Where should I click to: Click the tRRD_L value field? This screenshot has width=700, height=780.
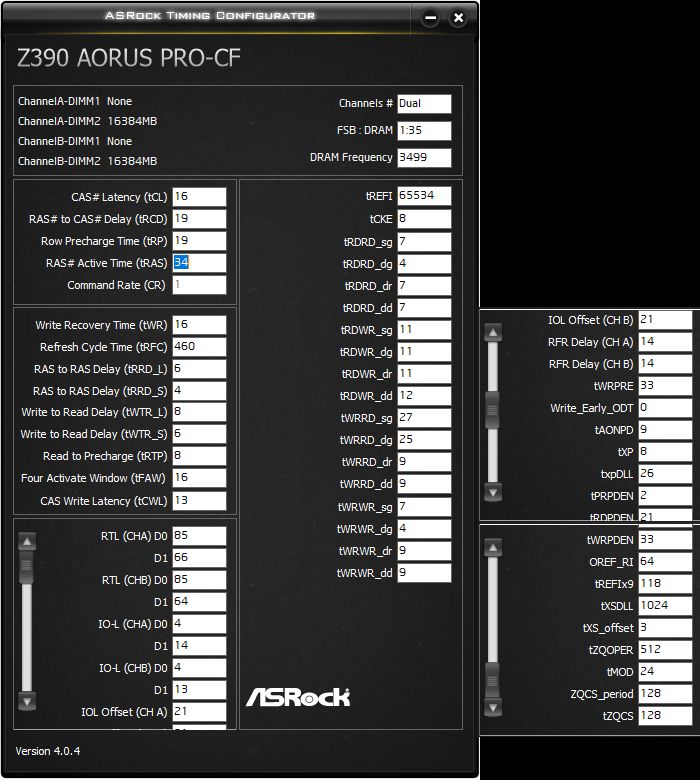199,369
